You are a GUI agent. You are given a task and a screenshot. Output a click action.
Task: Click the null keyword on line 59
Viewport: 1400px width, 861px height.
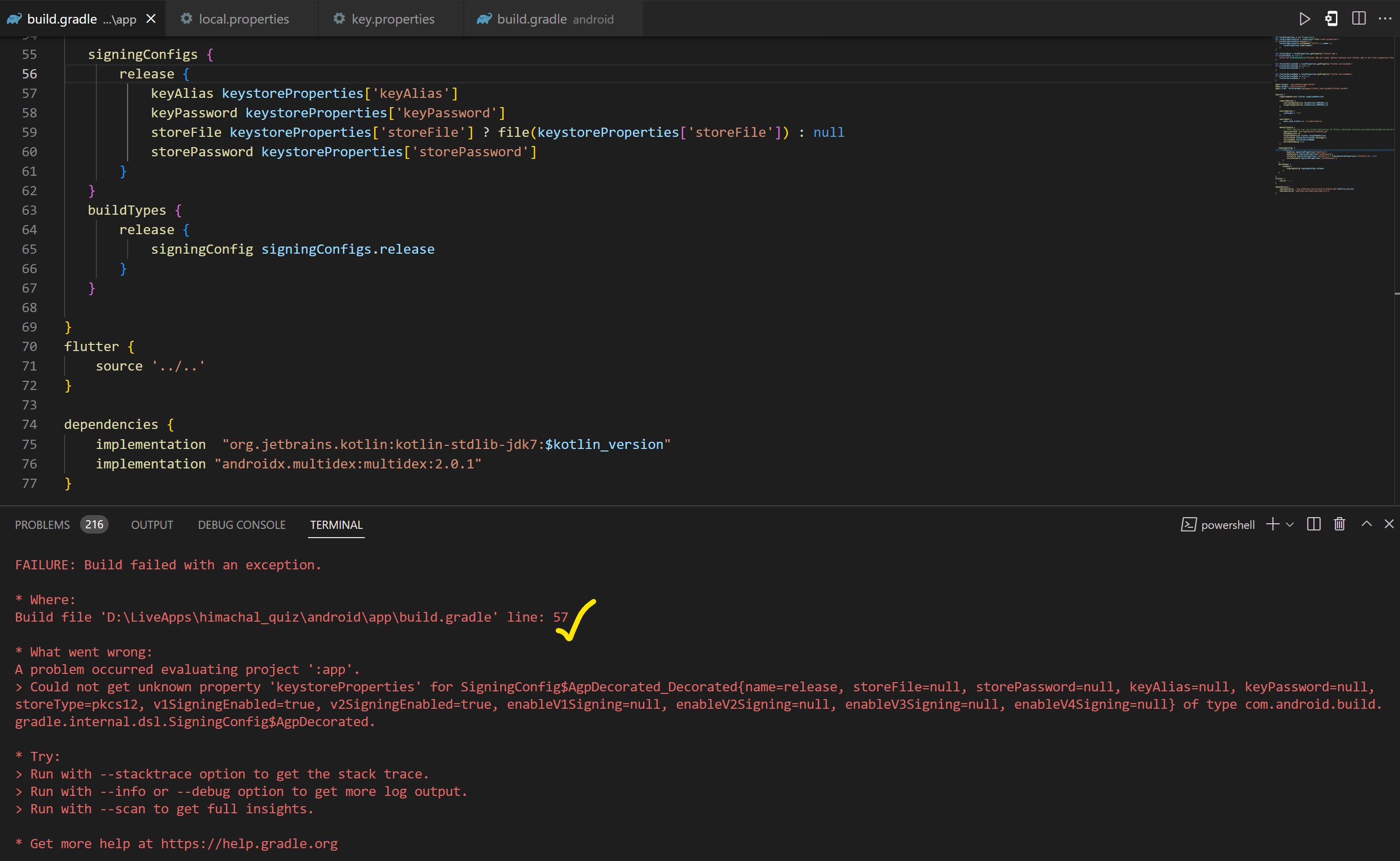[829, 132]
